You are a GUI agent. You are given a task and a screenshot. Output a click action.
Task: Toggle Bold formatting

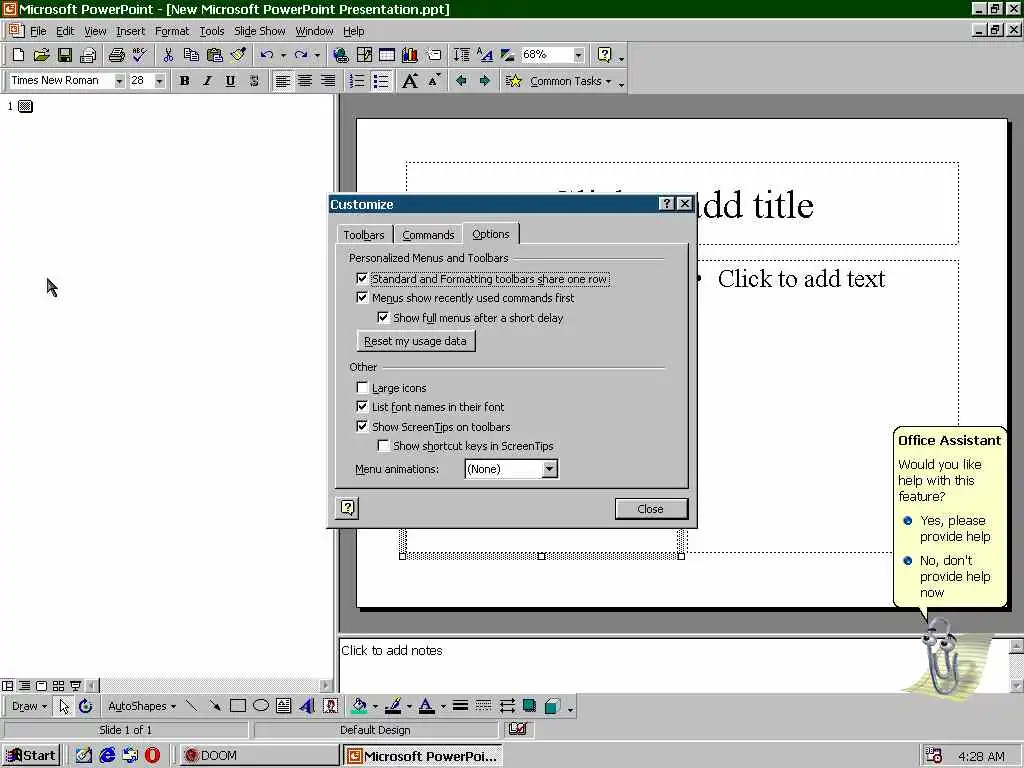point(184,81)
